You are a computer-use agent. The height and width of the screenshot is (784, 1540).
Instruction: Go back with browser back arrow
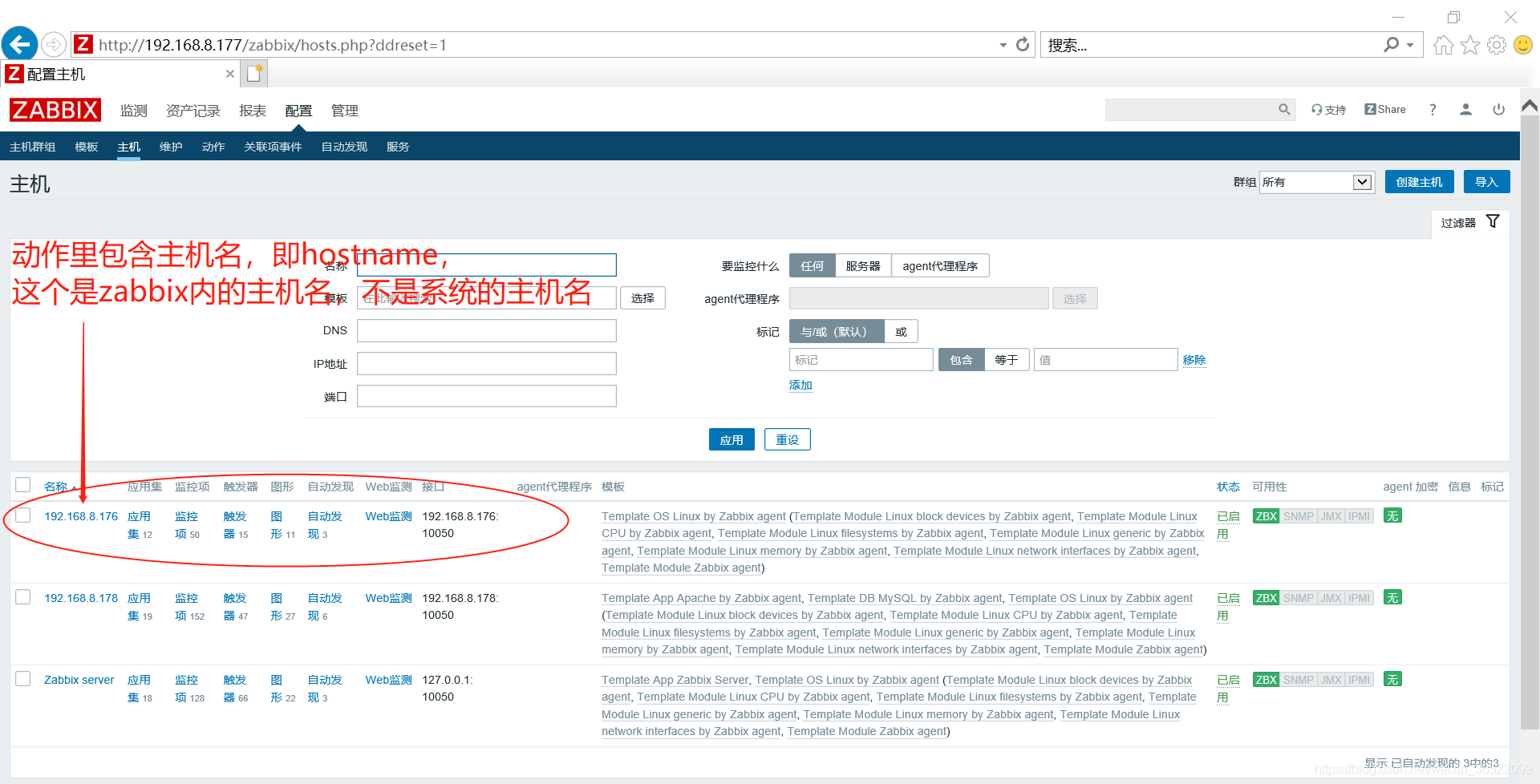click(20, 43)
